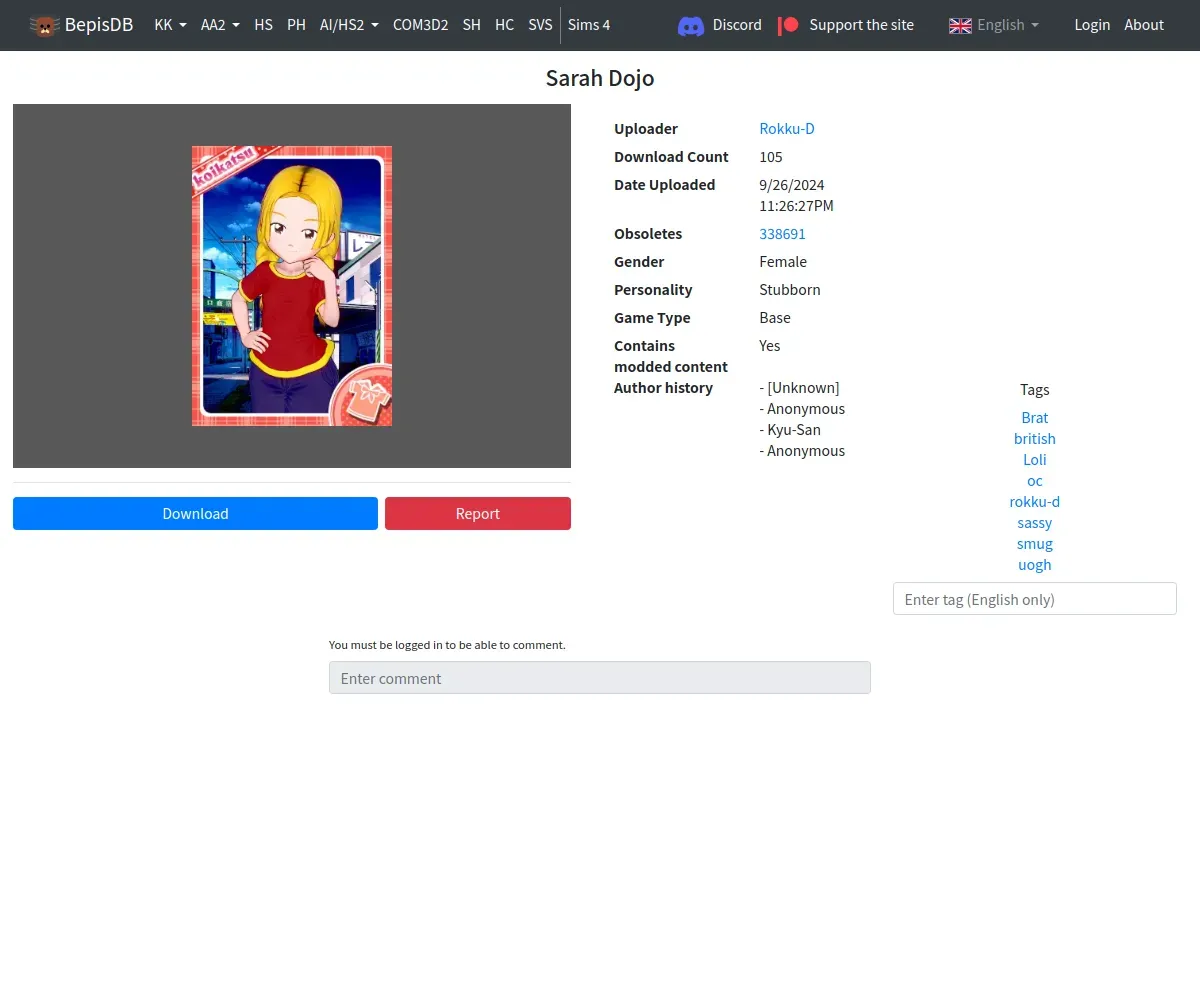Viewport: 1200px width, 1000px height.
Task: Select the rokku-d tag
Action: 1035,502
